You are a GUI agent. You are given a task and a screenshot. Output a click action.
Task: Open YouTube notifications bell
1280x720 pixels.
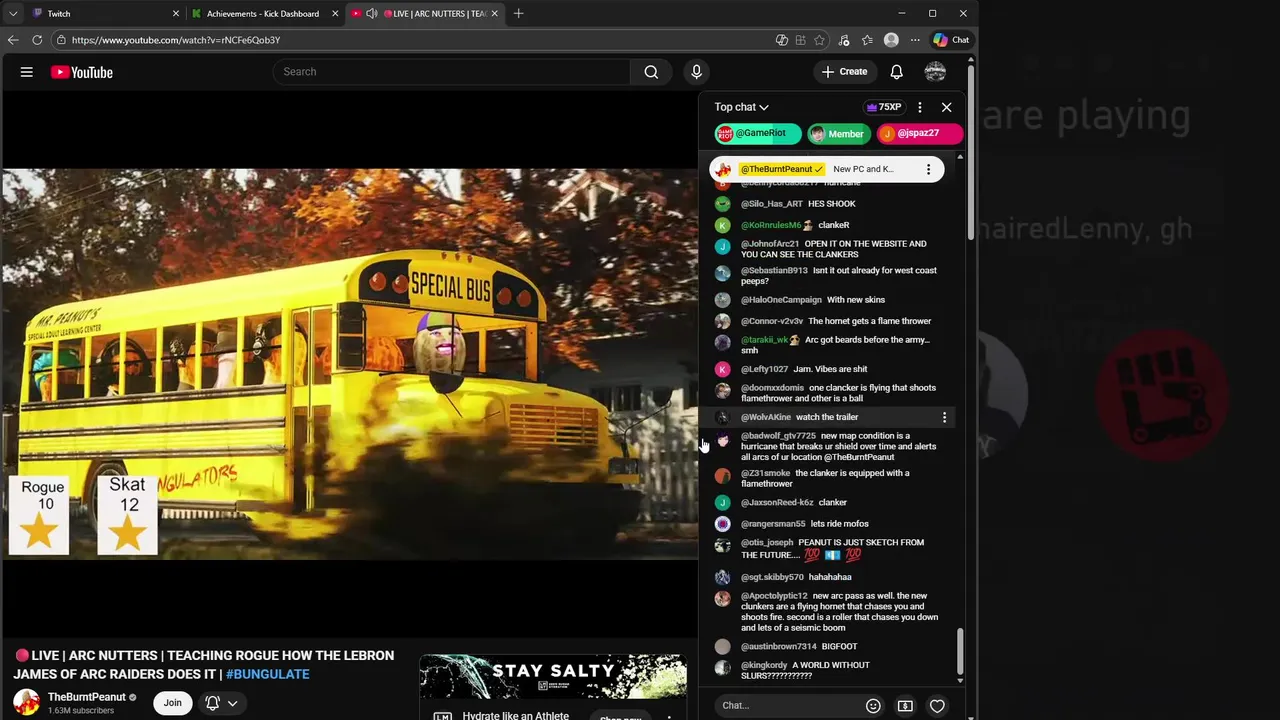[x=897, y=72]
